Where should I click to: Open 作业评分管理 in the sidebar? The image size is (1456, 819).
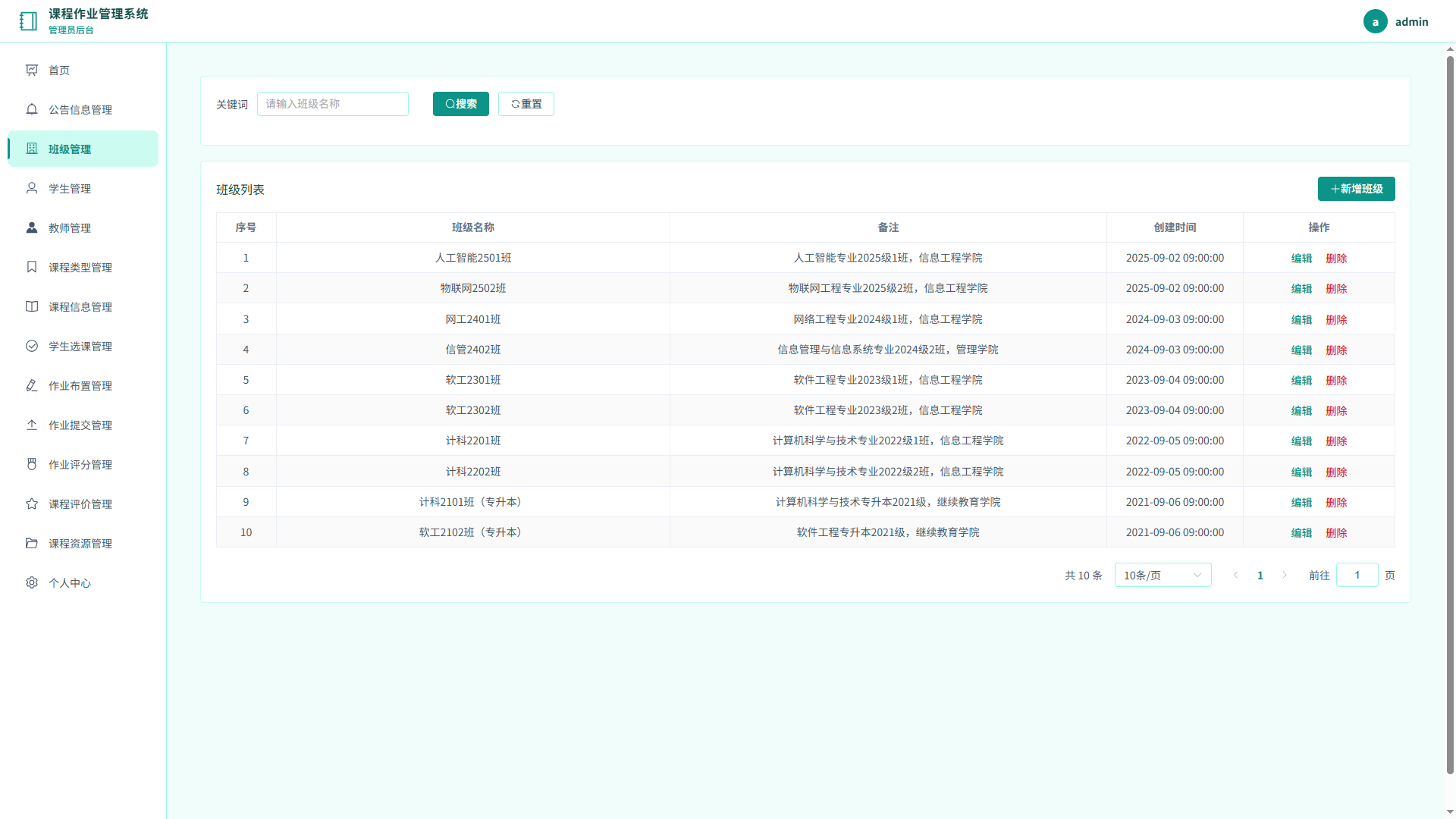[83, 464]
